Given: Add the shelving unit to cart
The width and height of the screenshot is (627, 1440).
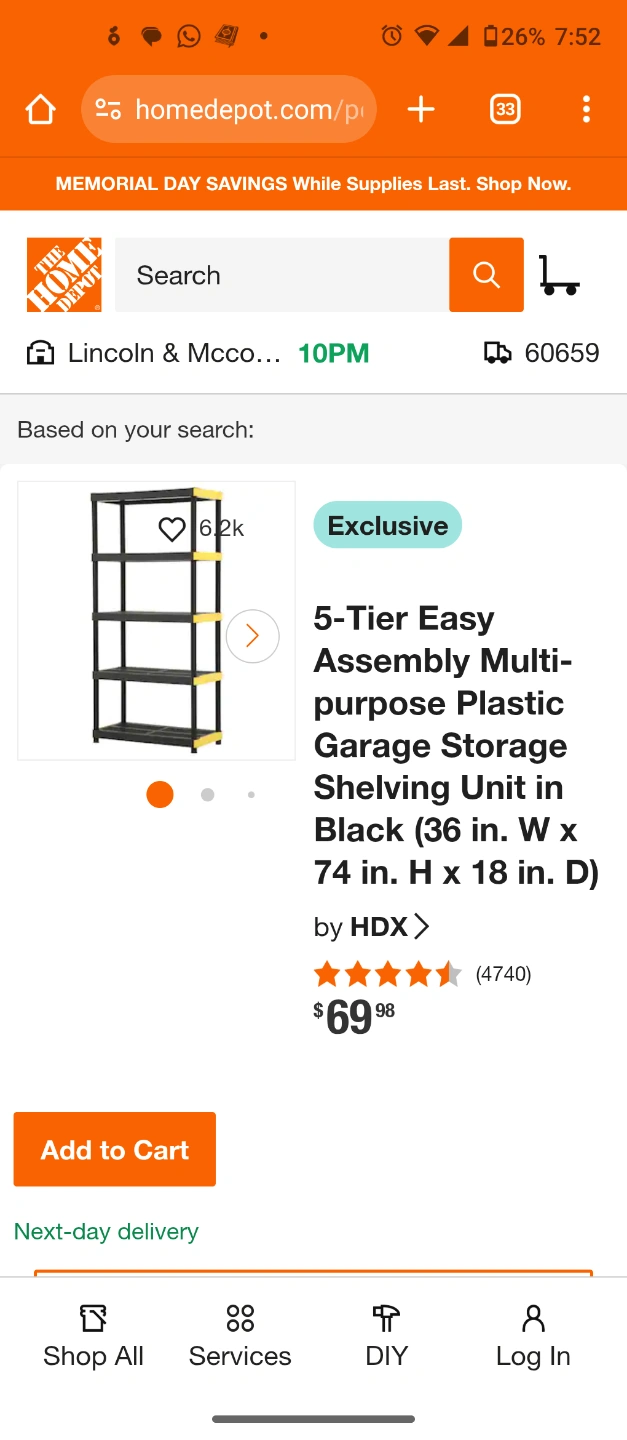Looking at the screenshot, I should tap(115, 1150).
